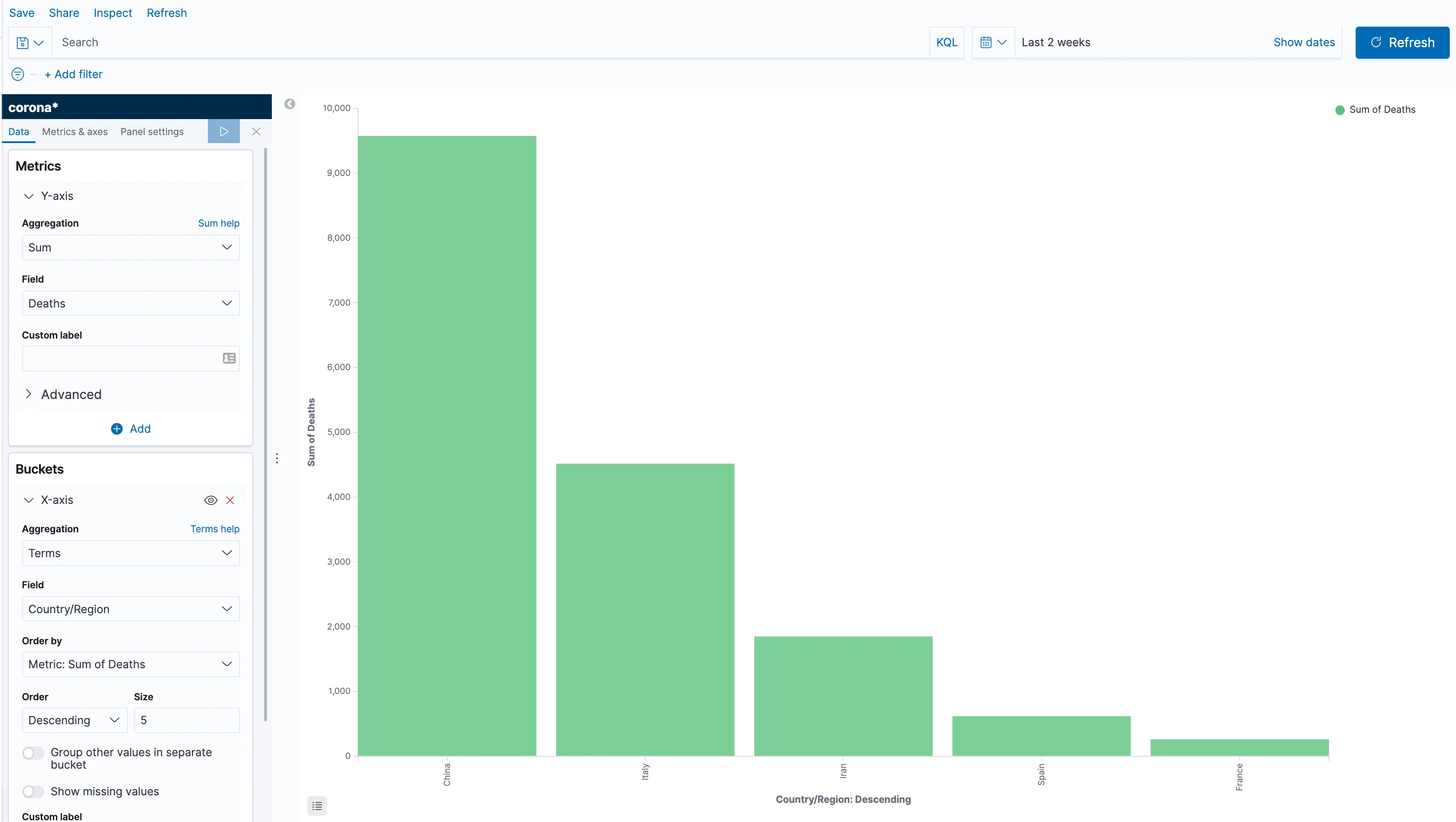Collapse the editor sidebar arrow icon

[x=290, y=104]
